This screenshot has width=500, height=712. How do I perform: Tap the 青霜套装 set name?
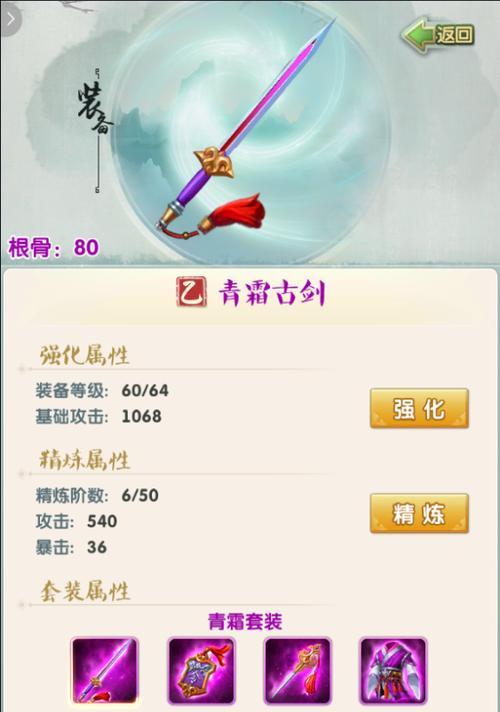(245, 621)
